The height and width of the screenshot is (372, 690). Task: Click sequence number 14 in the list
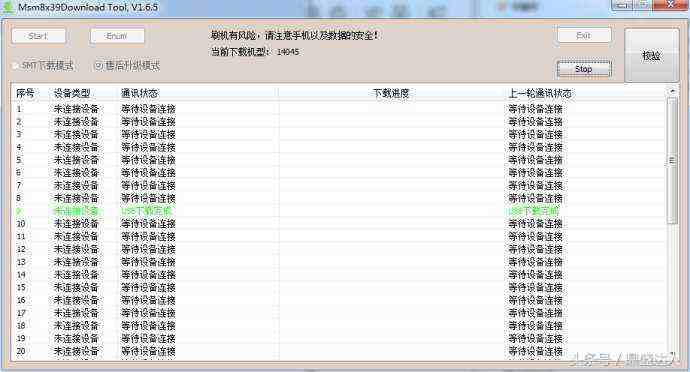coord(21,275)
